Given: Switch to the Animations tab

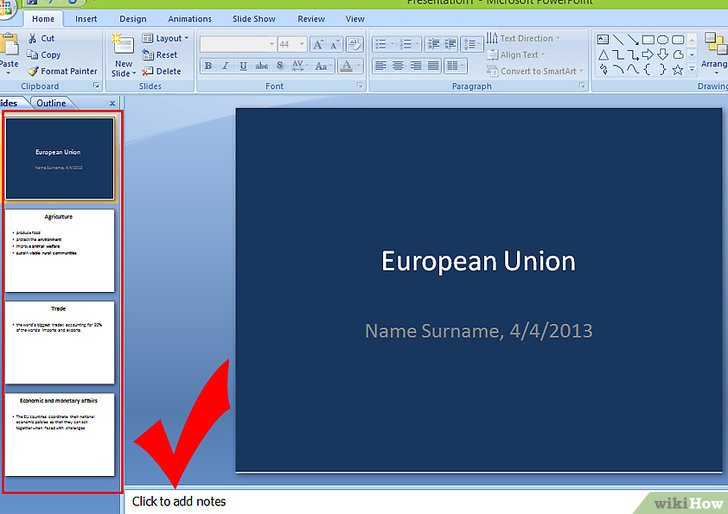Looking at the screenshot, I should (x=189, y=19).
